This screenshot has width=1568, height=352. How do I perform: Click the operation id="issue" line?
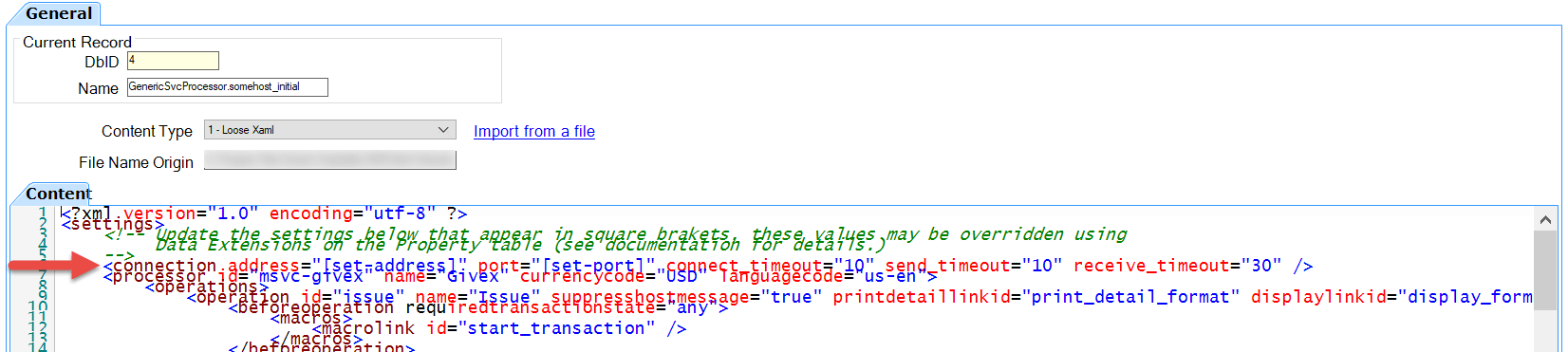pyautogui.click(x=859, y=297)
